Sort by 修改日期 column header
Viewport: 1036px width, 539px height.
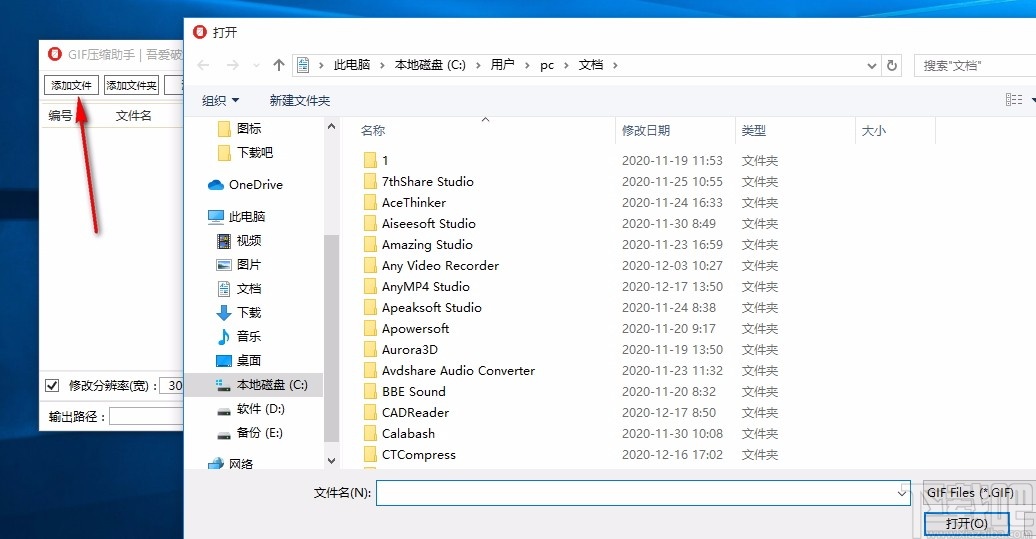[x=646, y=131]
